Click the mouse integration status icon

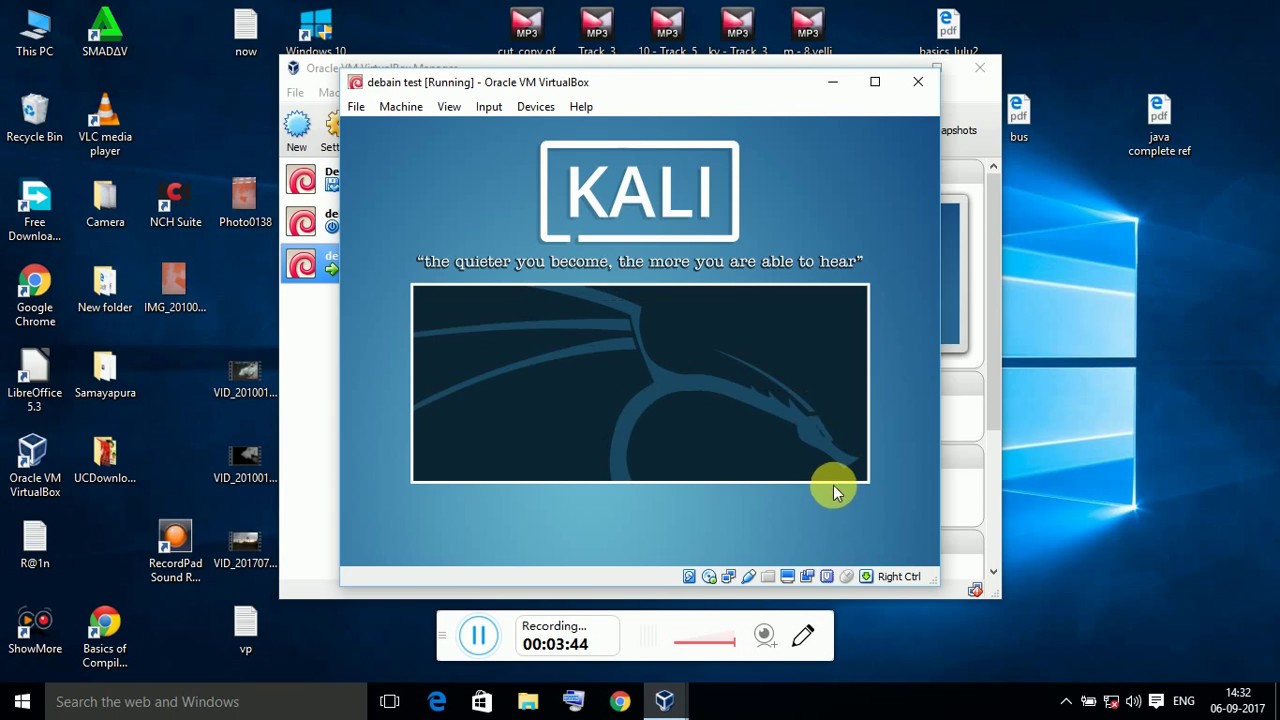pyautogui.click(x=846, y=576)
